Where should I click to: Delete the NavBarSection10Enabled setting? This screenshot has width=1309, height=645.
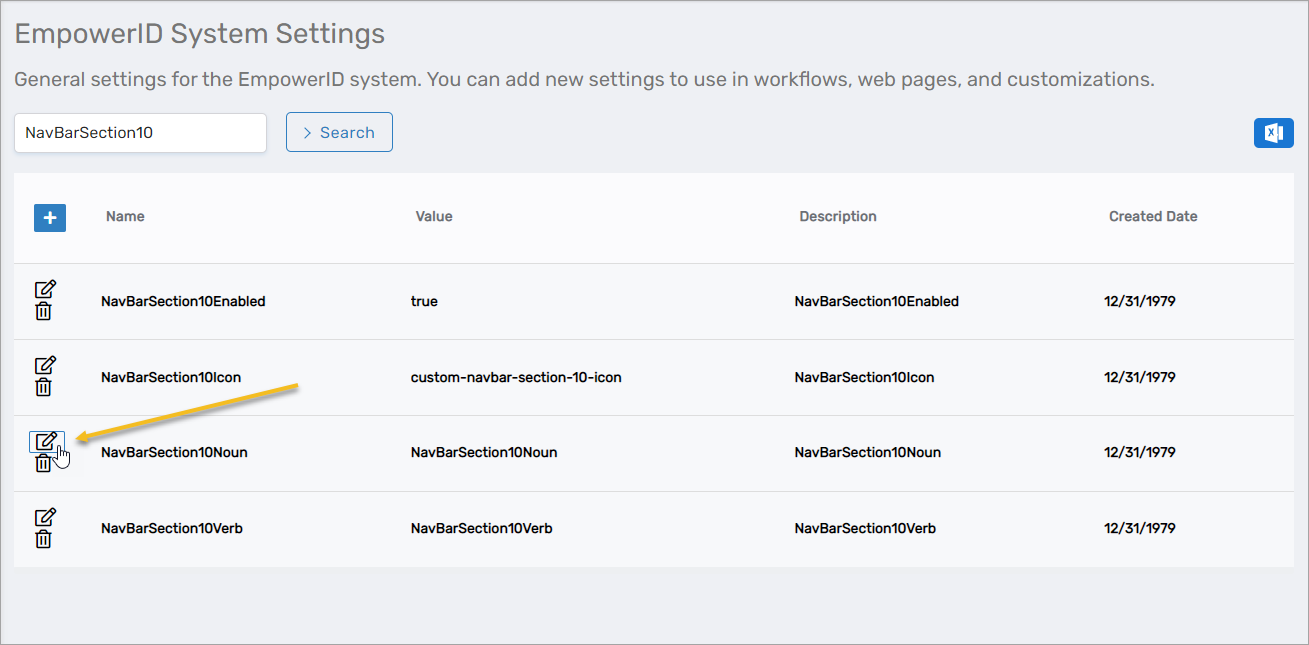point(44,312)
